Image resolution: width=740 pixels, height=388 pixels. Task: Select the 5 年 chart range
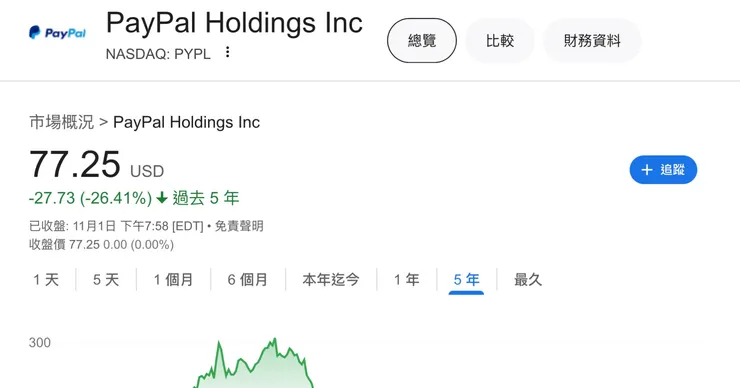tap(466, 280)
